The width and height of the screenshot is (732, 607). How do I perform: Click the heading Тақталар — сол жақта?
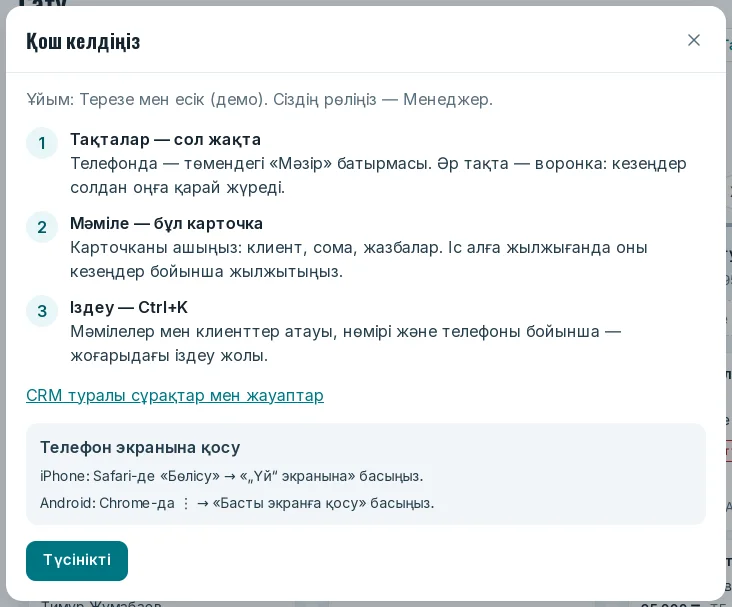click(x=165, y=140)
